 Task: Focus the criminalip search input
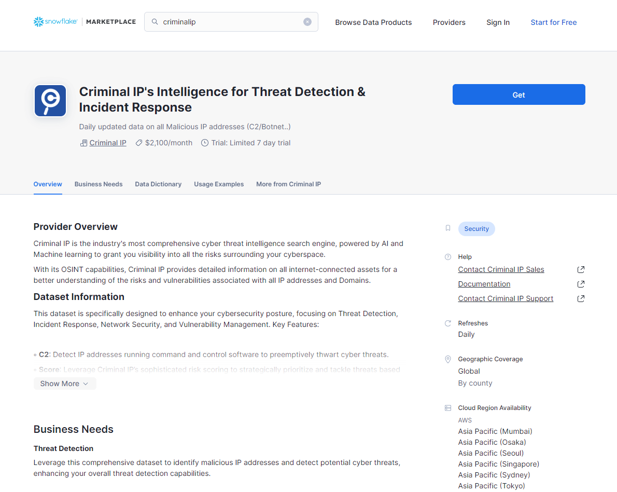point(231,22)
